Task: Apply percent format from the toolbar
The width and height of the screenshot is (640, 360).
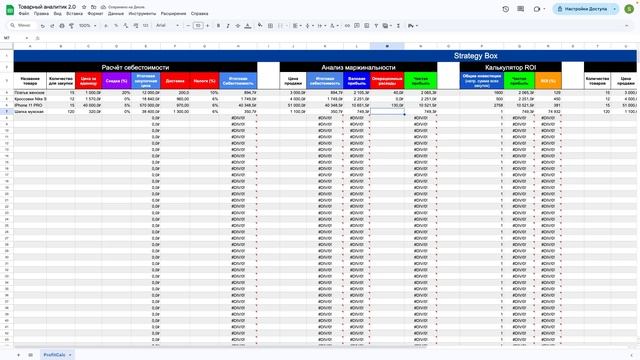Action: click(116, 26)
